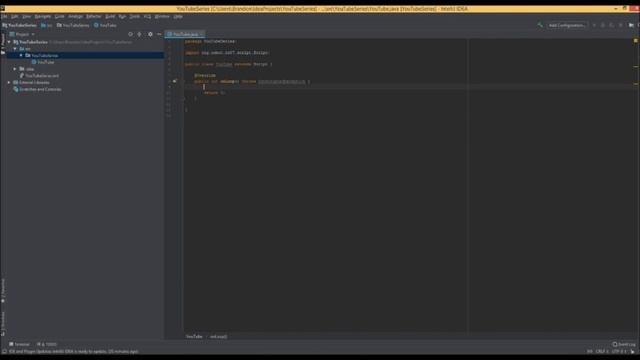
Task: Click the UTF-8 encoding selector
Action: (x=619, y=351)
